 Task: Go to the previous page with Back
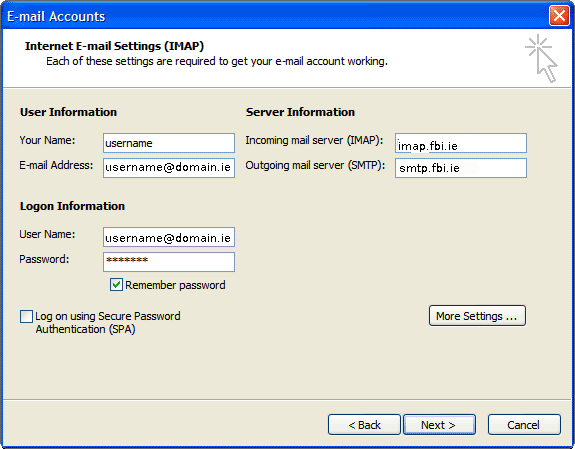coord(364,424)
